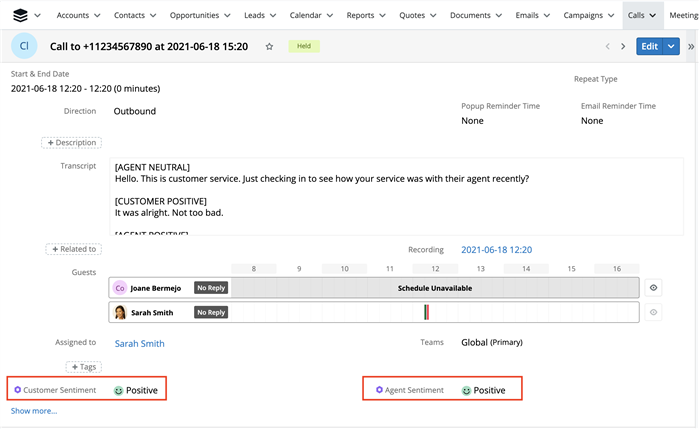Expand the Tags field
This screenshot has height=429, width=699.
point(84,367)
